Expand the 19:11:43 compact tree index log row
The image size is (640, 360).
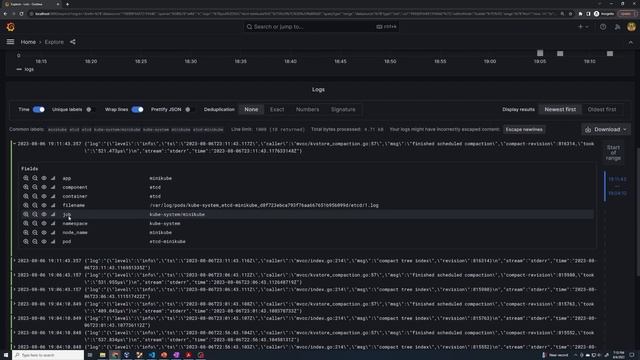(14, 260)
